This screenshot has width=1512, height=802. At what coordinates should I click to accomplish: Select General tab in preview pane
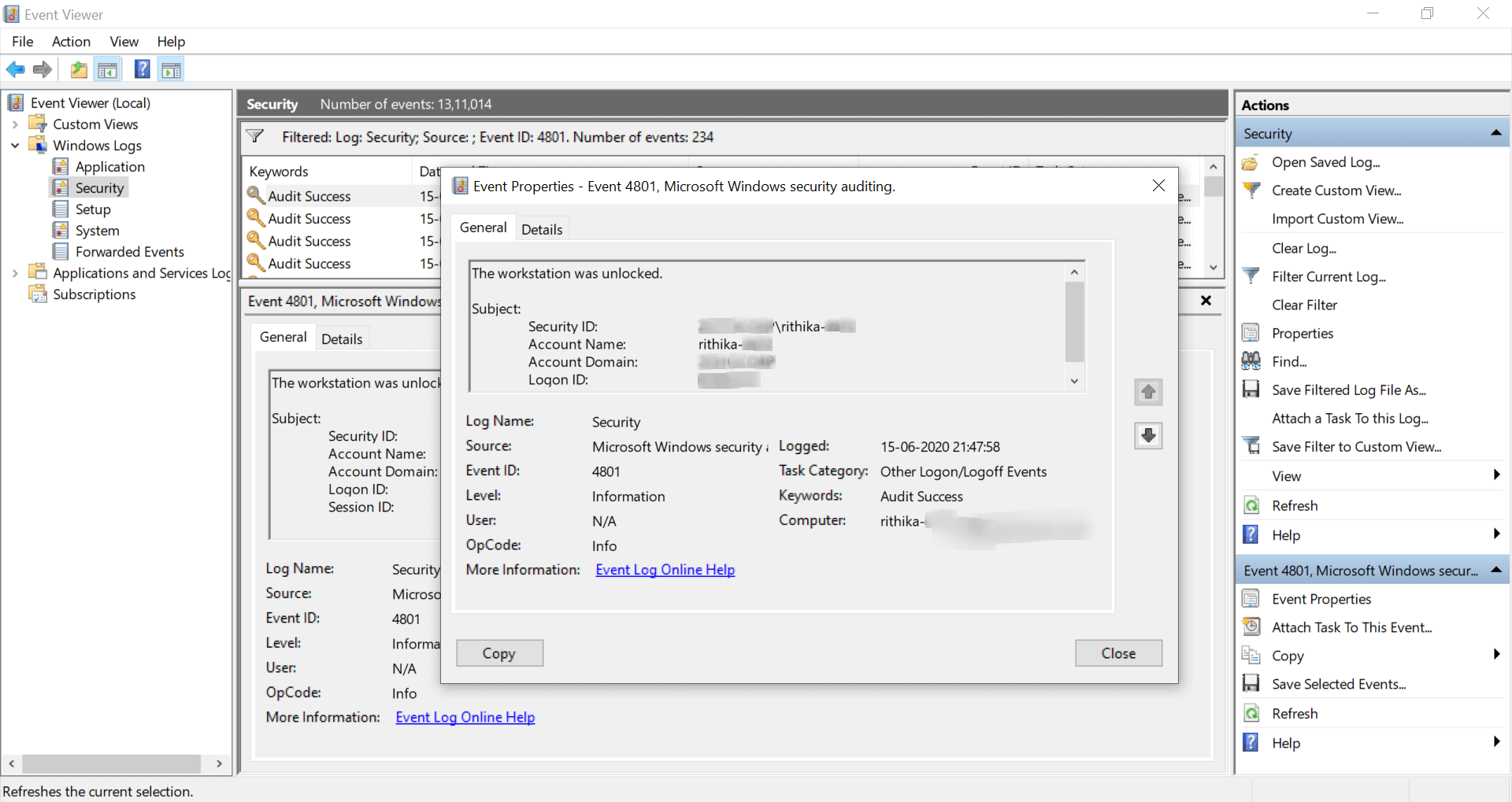point(283,337)
